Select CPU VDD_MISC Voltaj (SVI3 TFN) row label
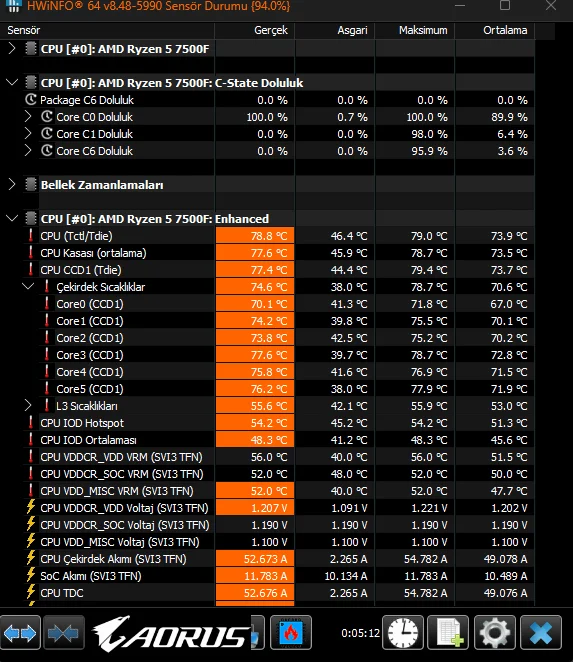The width and height of the screenshot is (573, 662). click(120, 542)
